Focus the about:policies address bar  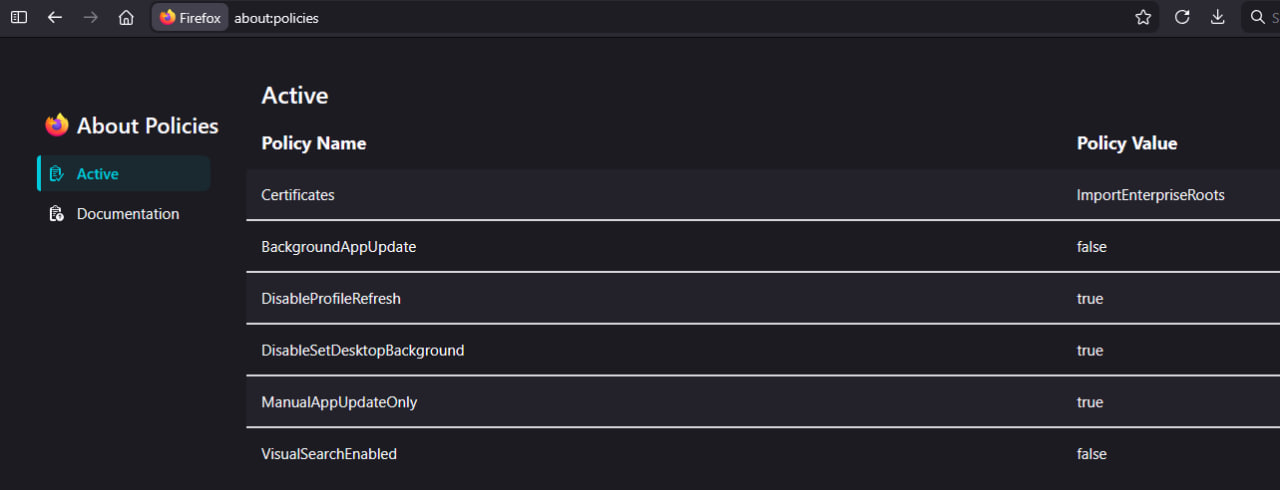click(600, 18)
